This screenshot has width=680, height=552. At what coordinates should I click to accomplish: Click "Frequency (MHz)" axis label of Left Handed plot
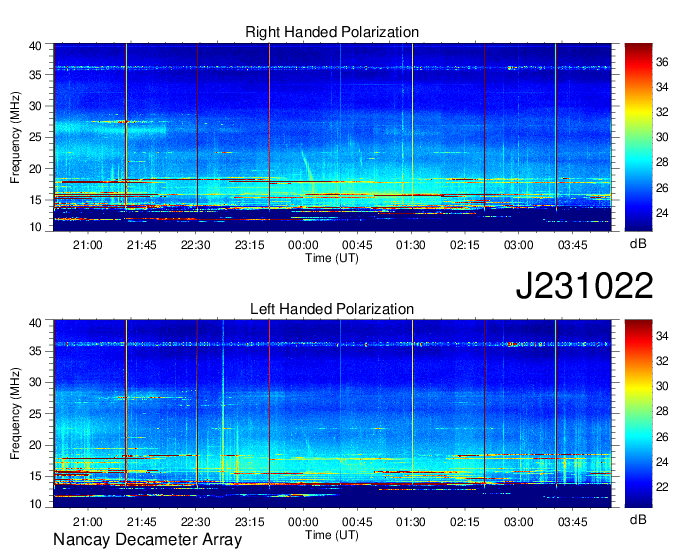pos(15,414)
